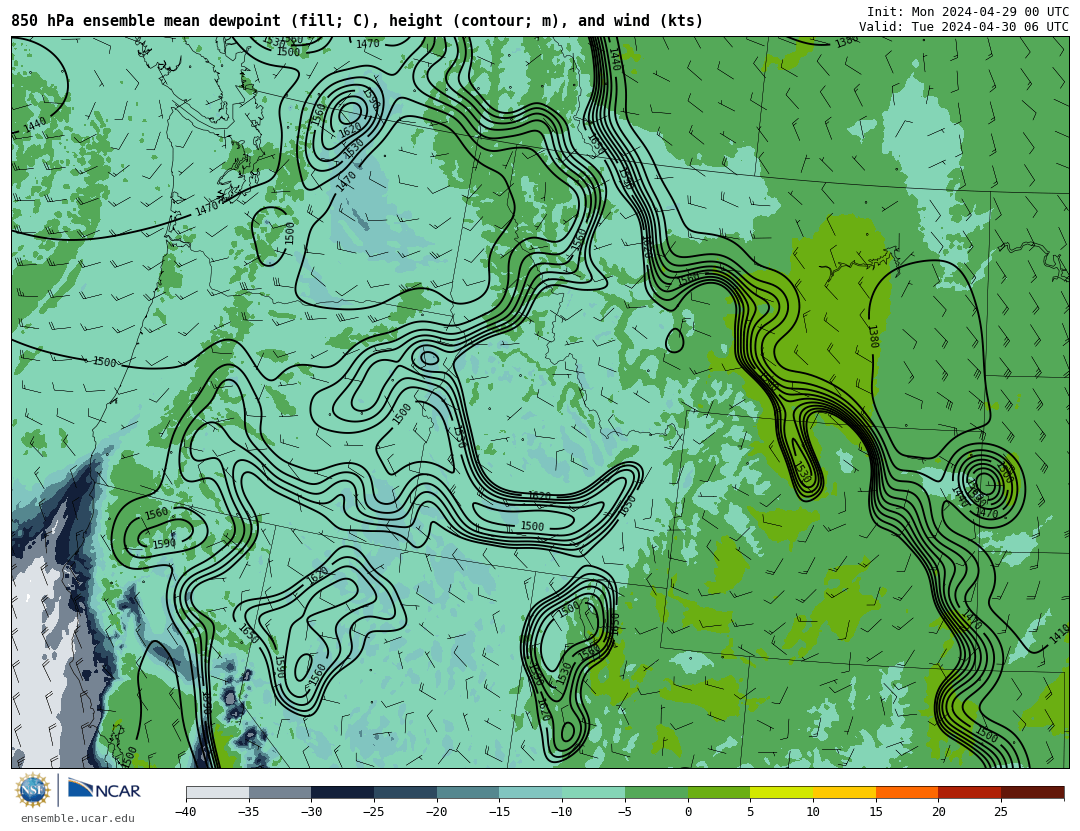Pick the teal -20 to -15 colorbar swatch

pos(468,792)
